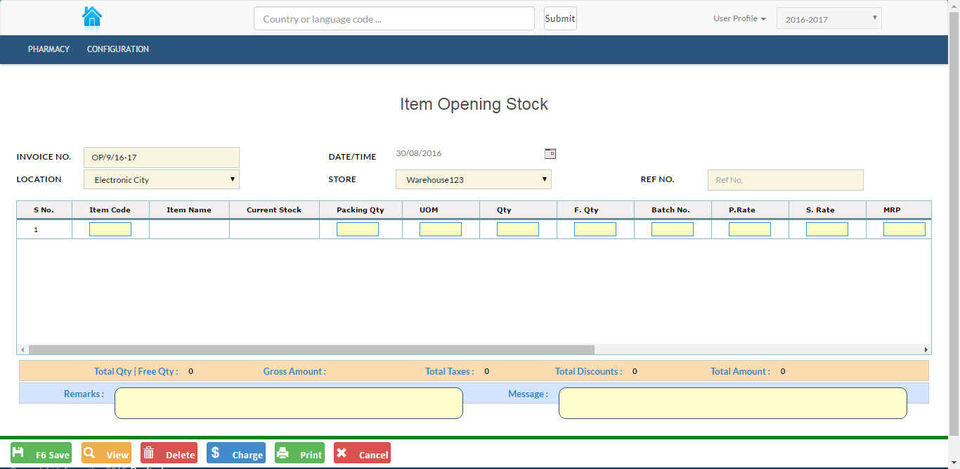Image resolution: width=960 pixels, height=469 pixels.
Task: Open the PHARMACY menu
Action: click(49, 49)
